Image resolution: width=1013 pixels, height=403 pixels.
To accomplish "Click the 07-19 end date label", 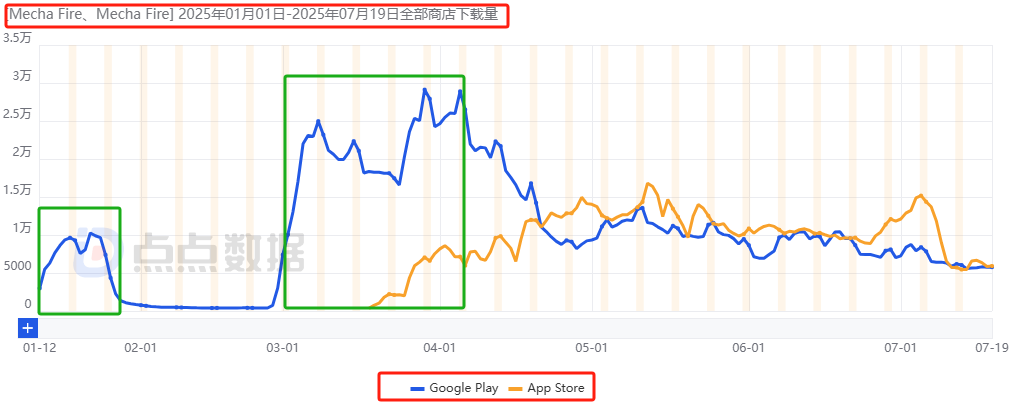I will click(990, 348).
